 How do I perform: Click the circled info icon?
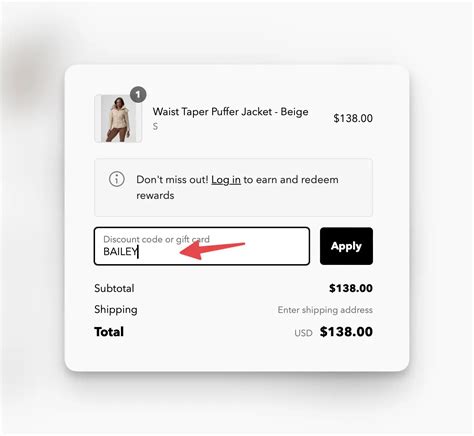(x=117, y=179)
